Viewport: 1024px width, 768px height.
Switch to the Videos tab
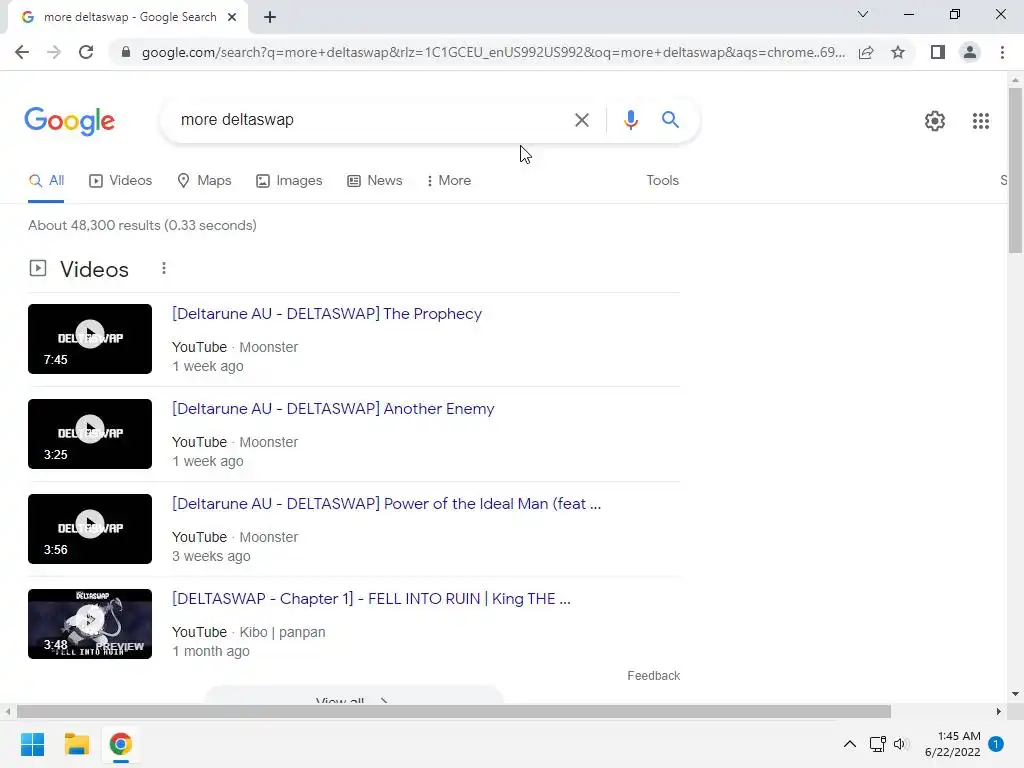point(120,181)
